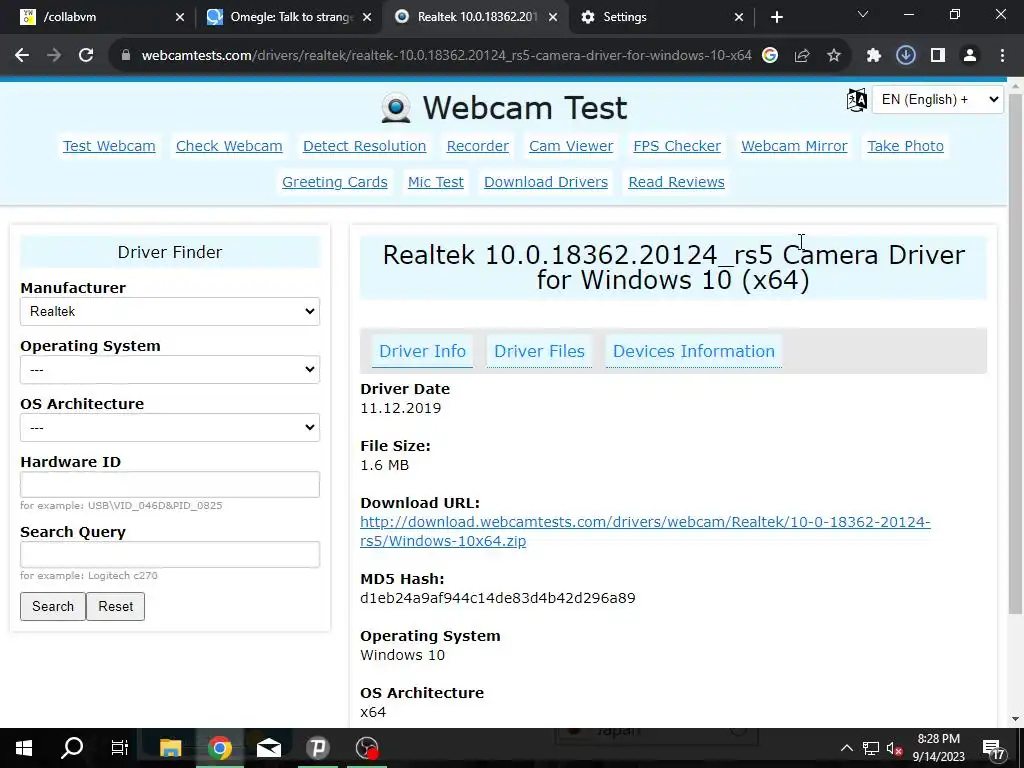
Task: Close the Settings tab
Action: click(739, 17)
